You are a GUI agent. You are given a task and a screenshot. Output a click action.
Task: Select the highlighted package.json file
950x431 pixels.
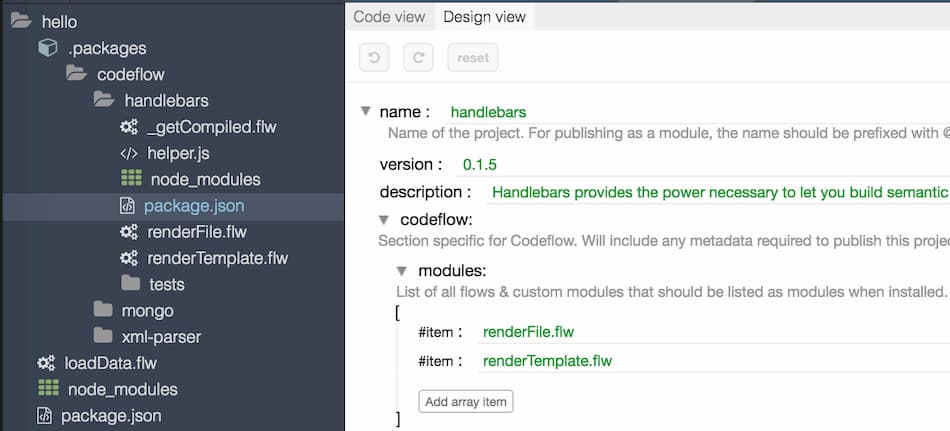194,206
